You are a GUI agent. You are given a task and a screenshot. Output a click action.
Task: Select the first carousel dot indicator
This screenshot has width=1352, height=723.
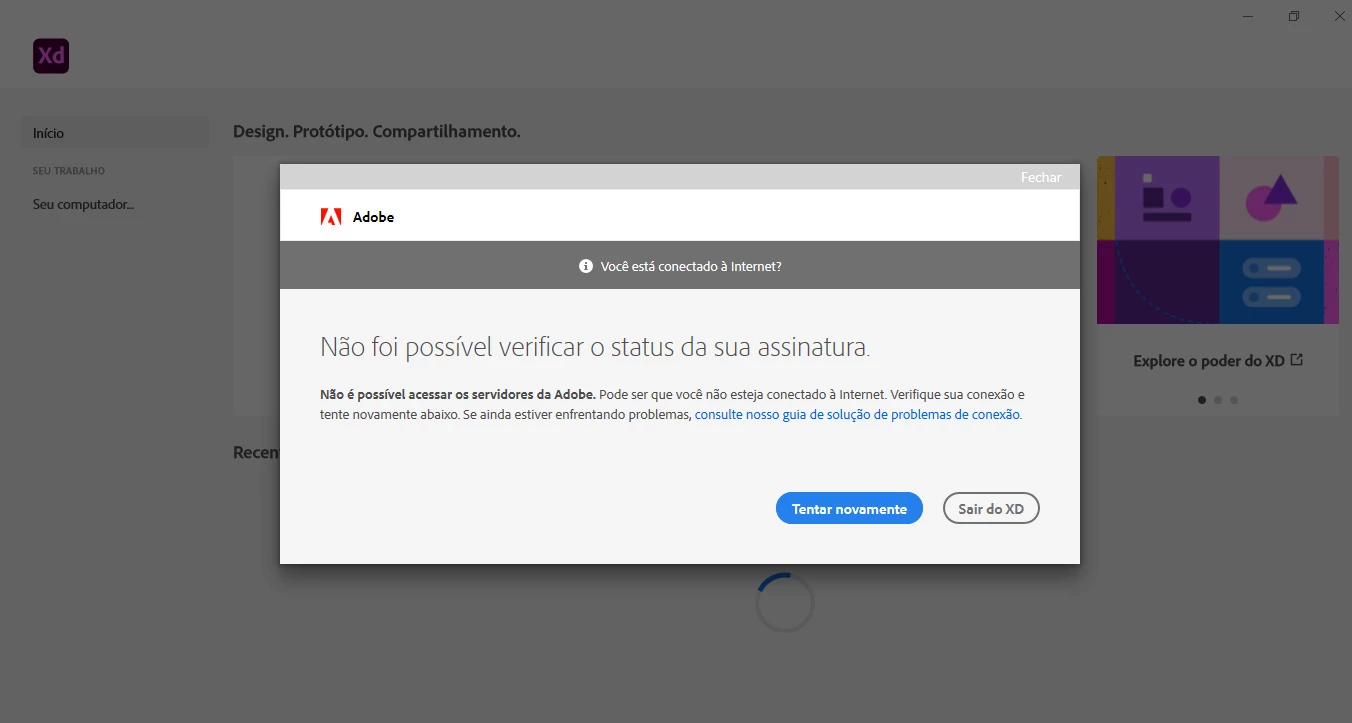[x=1202, y=400]
